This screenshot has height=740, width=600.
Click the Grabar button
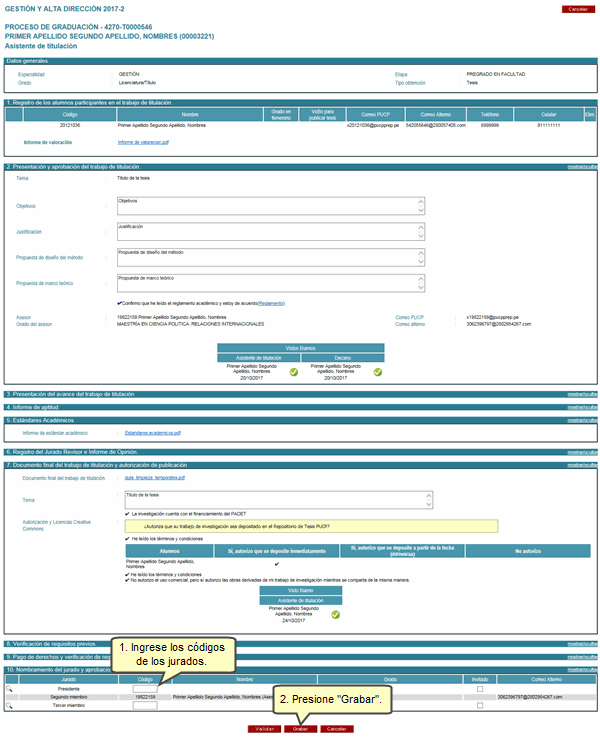[x=300, y=729]
